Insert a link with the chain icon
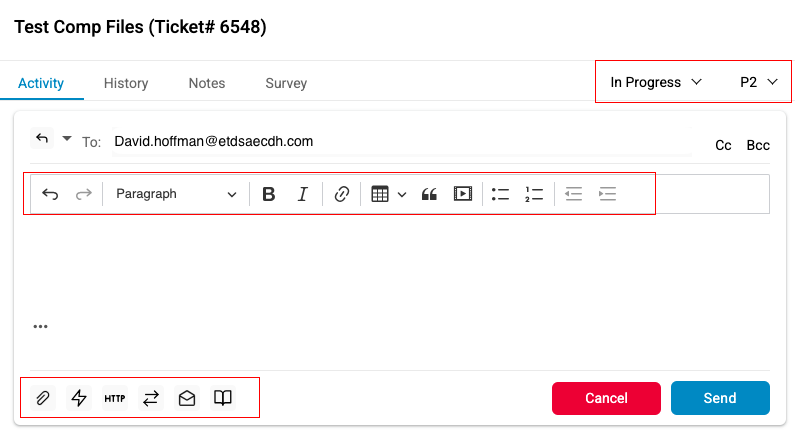This screenshot has height=438, width=795. [x=342, y=194]
